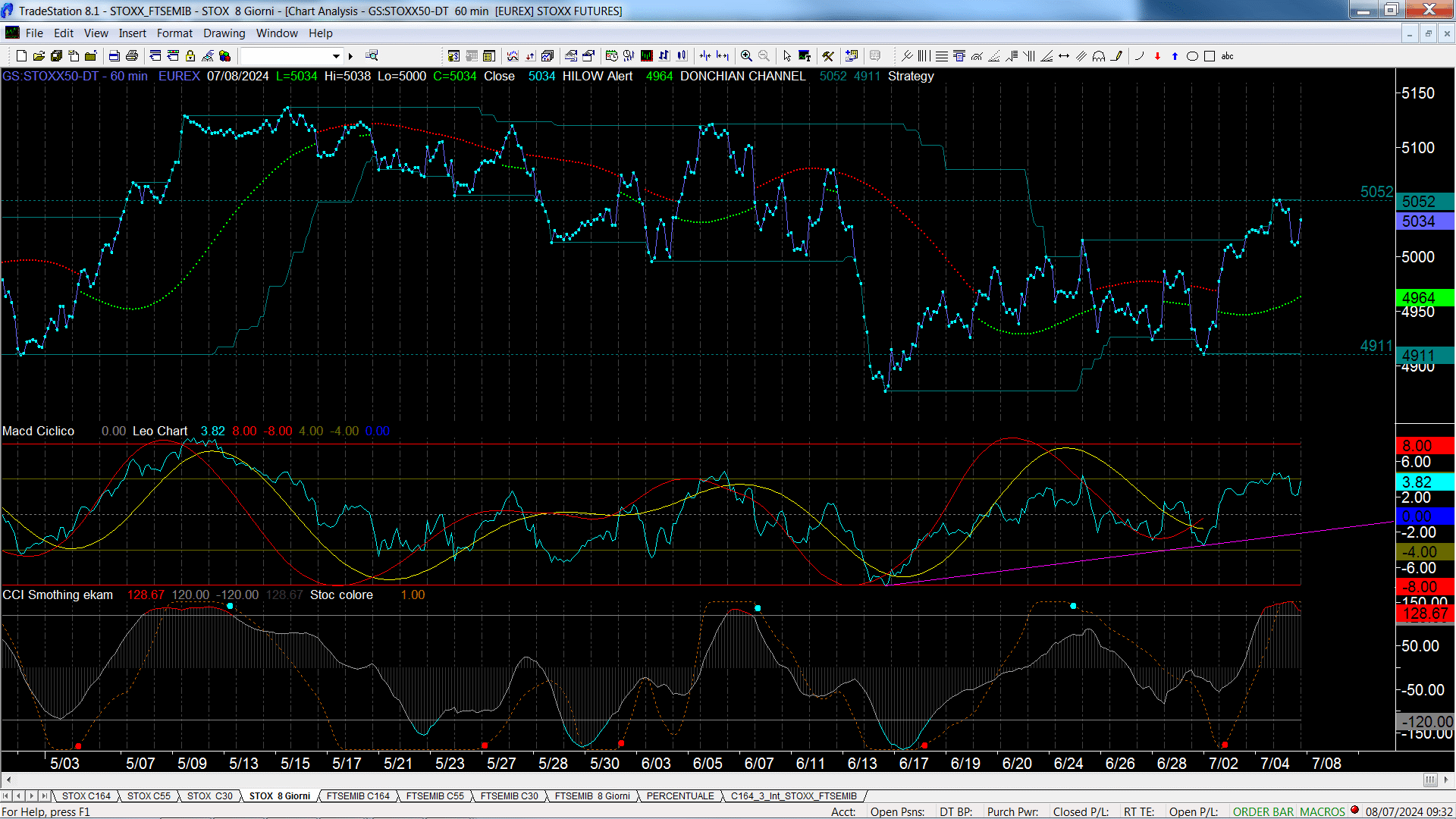Switch to the STOX C164 tab
This screenshot has width=1456, height=819.
(x=86, y=795)
